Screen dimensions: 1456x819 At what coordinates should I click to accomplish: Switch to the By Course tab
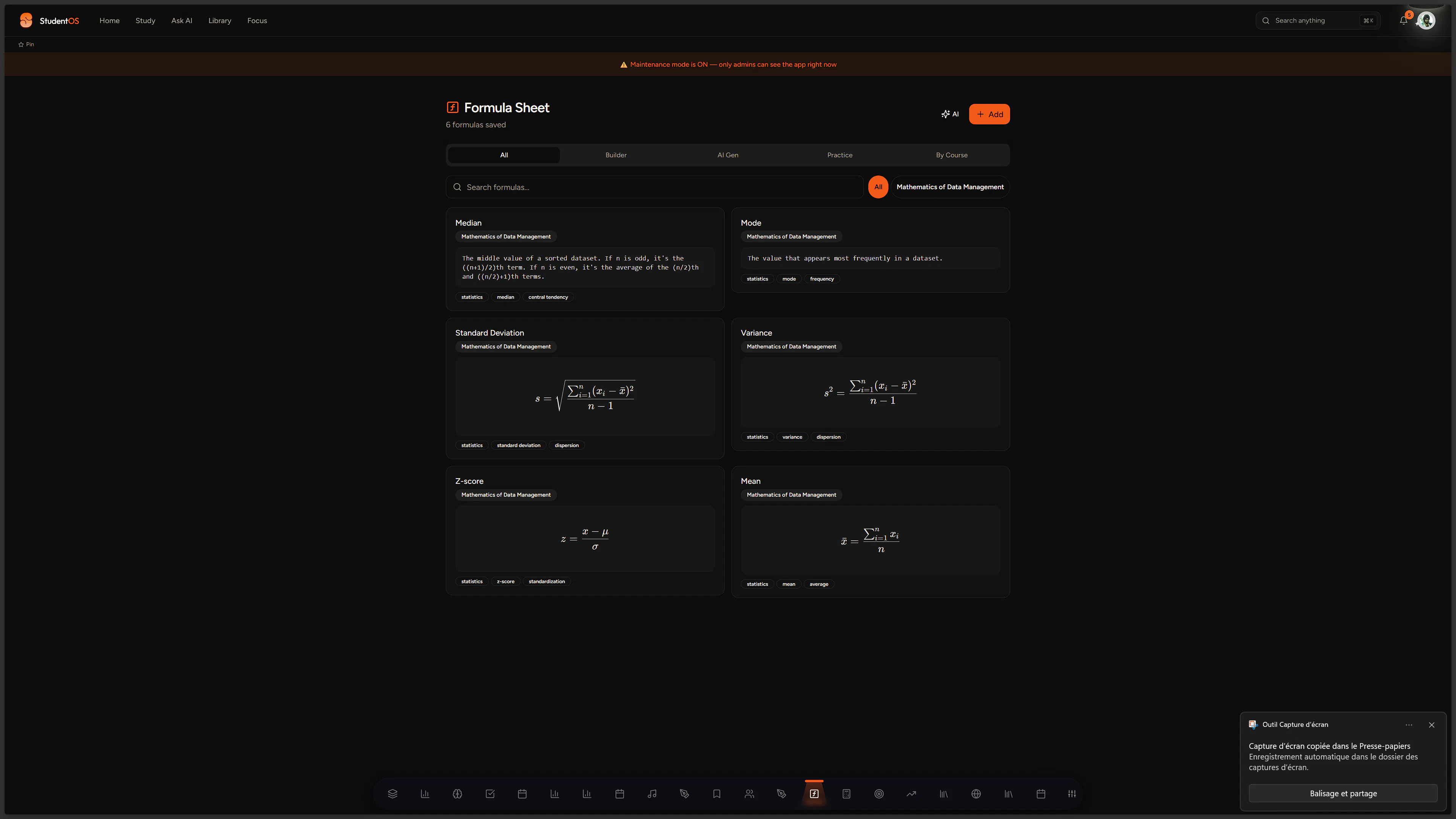tap(952, 155)
